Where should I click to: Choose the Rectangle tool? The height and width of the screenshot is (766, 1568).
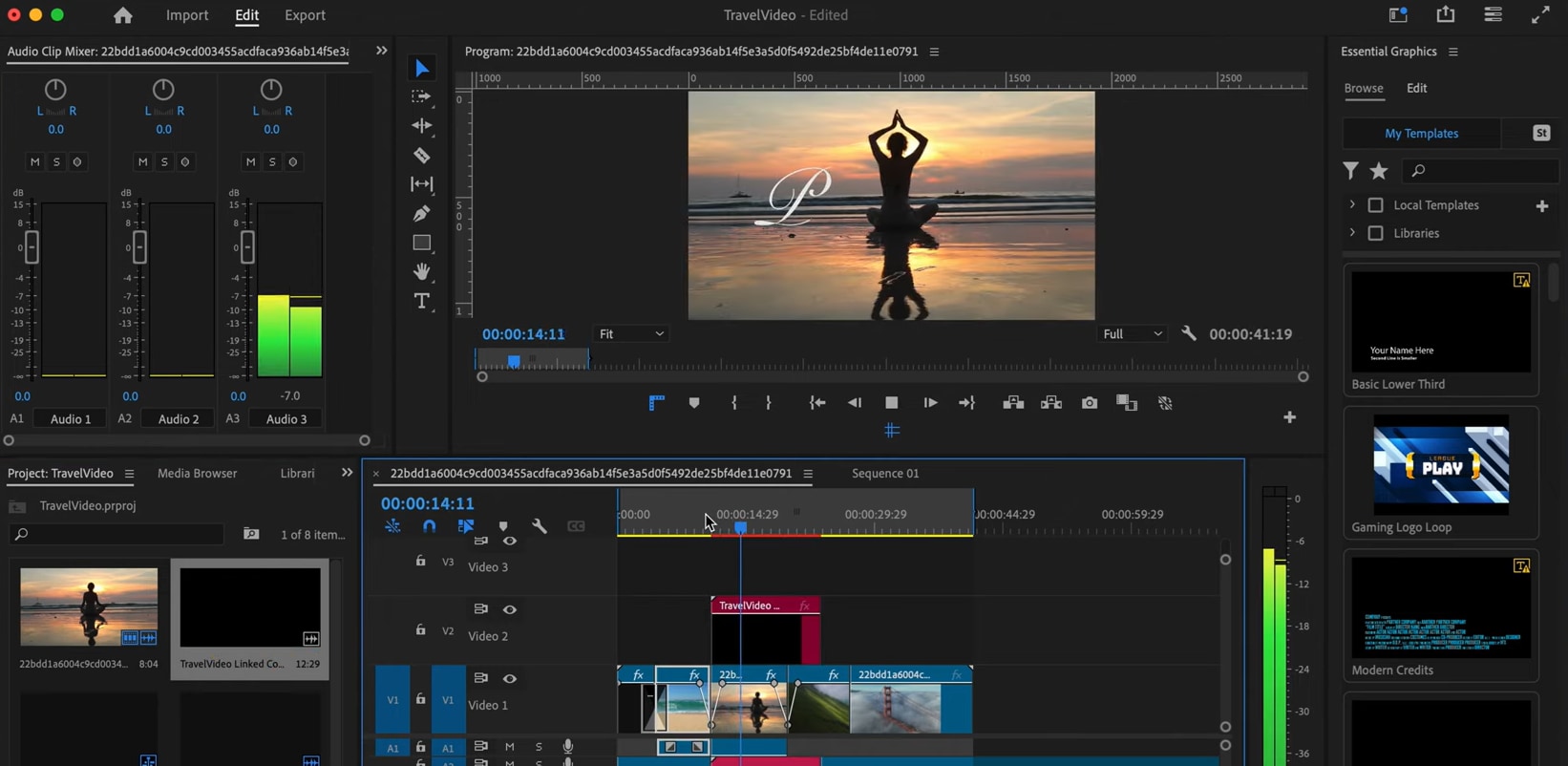[421, 243]
